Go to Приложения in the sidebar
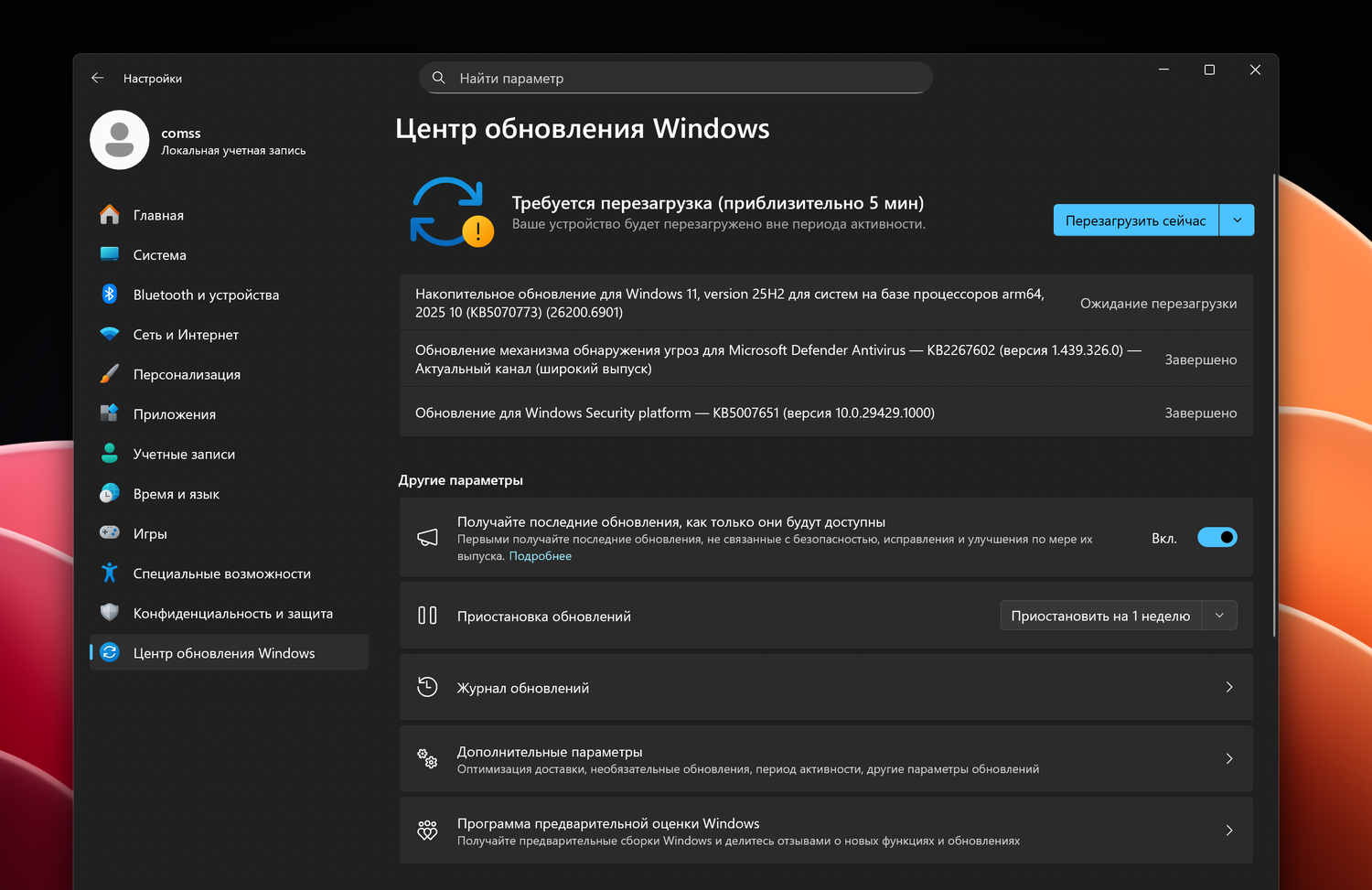Image resolution: width=1372 pixels, height=890 pixels. [x=175, y=414]
